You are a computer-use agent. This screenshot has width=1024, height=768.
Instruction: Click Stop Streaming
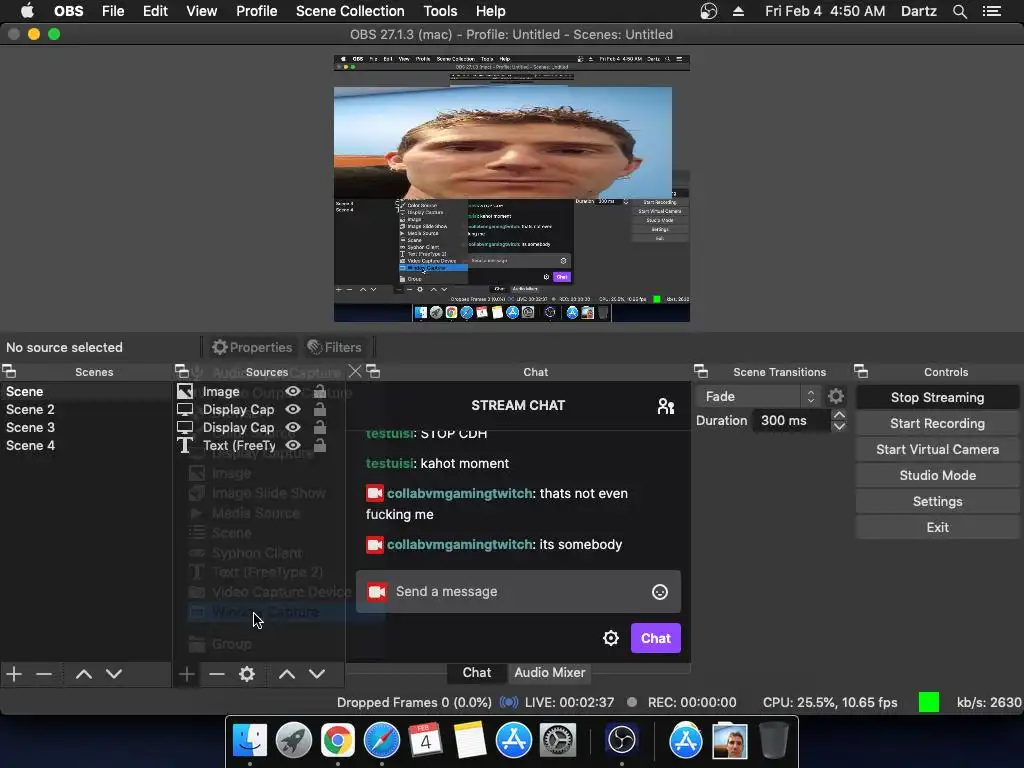click(937, 398)
